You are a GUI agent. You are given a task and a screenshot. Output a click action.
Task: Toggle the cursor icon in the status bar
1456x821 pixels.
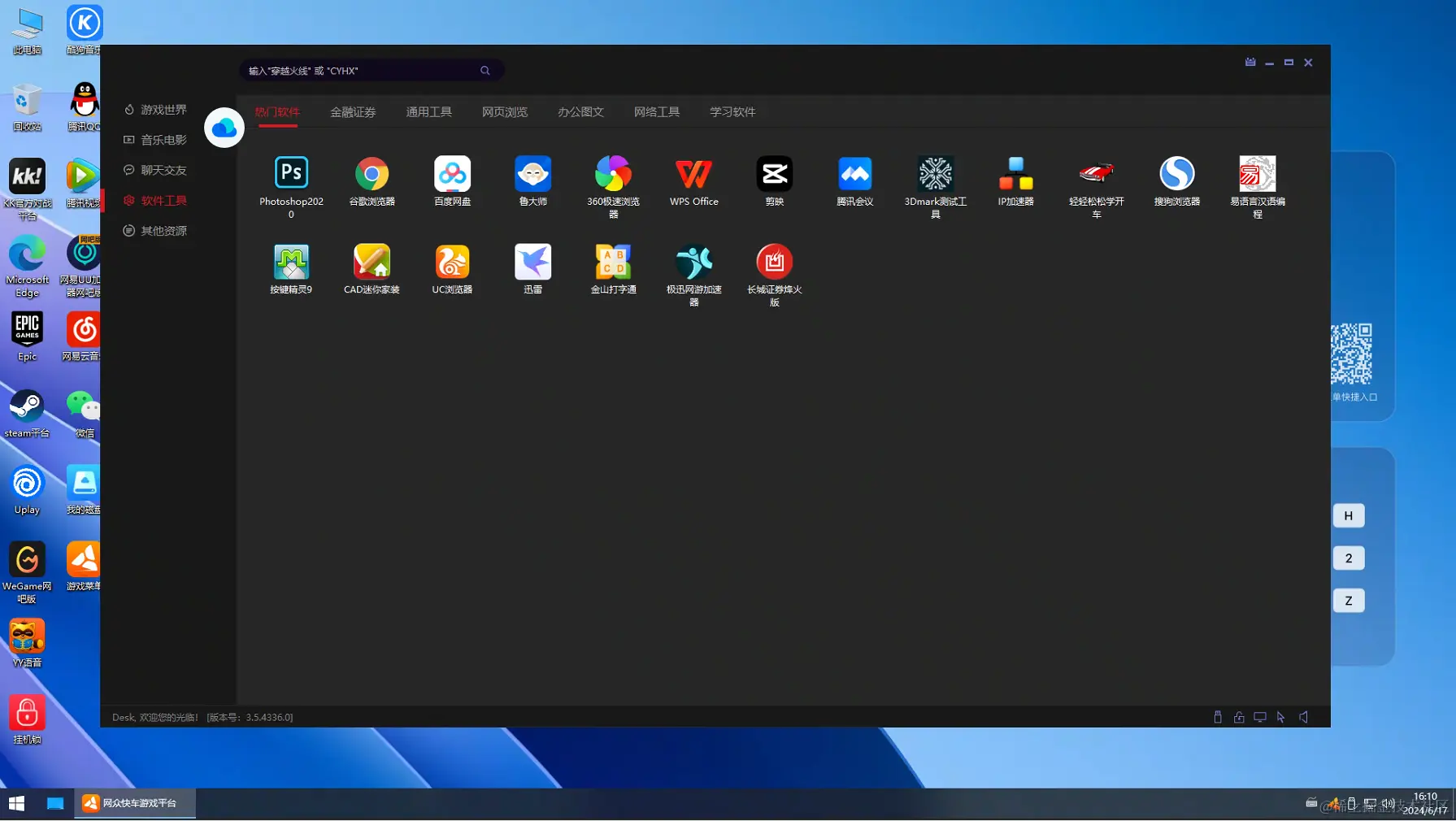pyautogui.click(x=1281, y=717)
